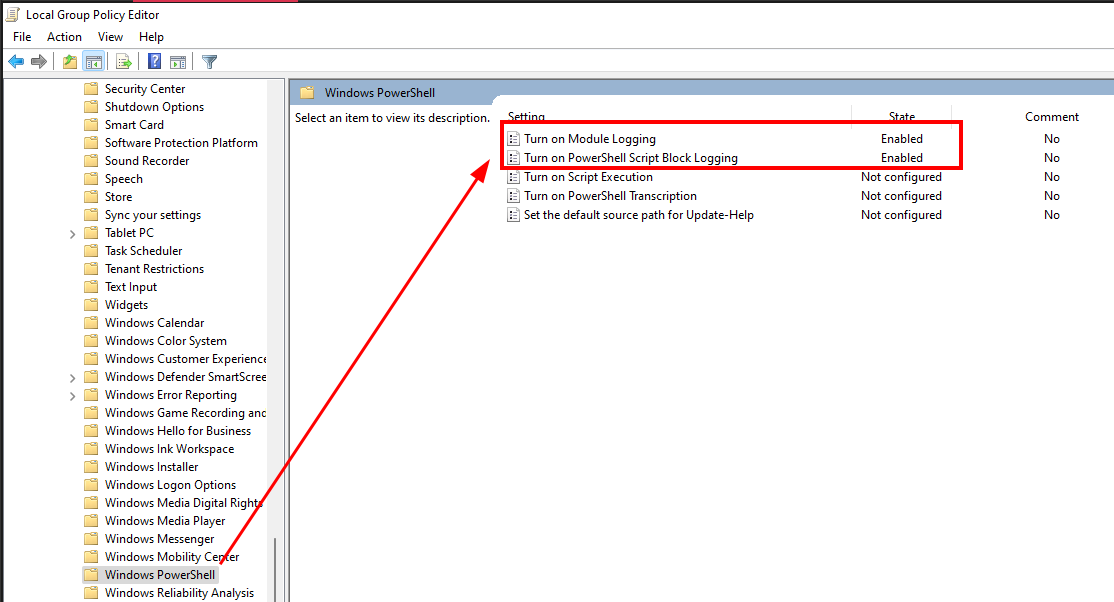This screenshot has height=602, width=1114.
Task: Click Not configured state of Script Execution
Action: point(901,177)
